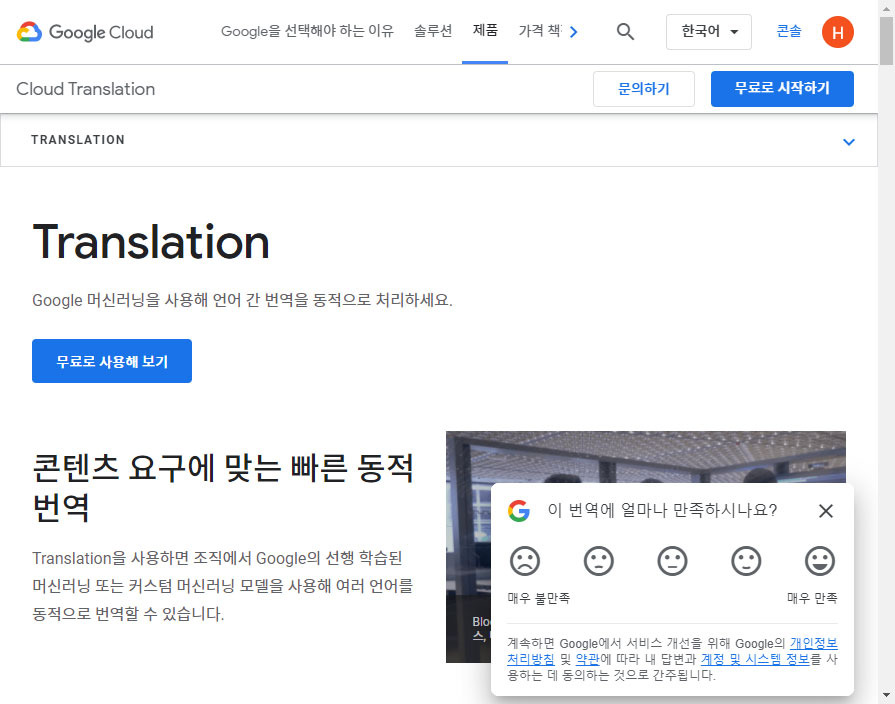Click the 문의하기 button
Viewport: 895px width, 704px height.
point(643,89)
